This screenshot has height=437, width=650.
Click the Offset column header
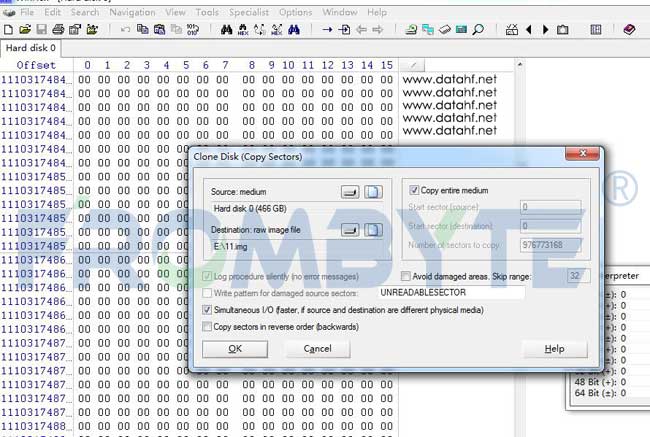[x=36, y=65]
